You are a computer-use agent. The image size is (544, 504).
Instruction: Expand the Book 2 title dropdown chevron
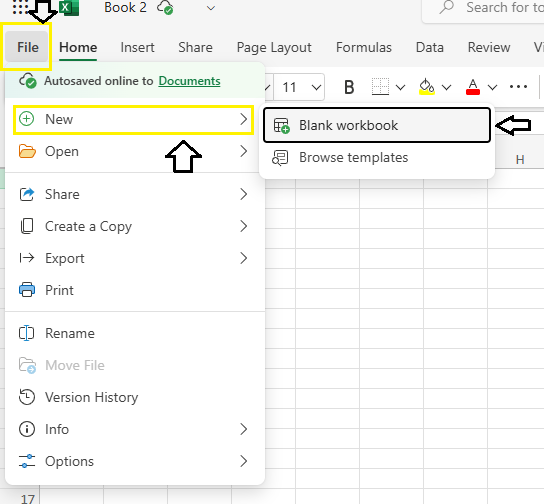[211, 8]
